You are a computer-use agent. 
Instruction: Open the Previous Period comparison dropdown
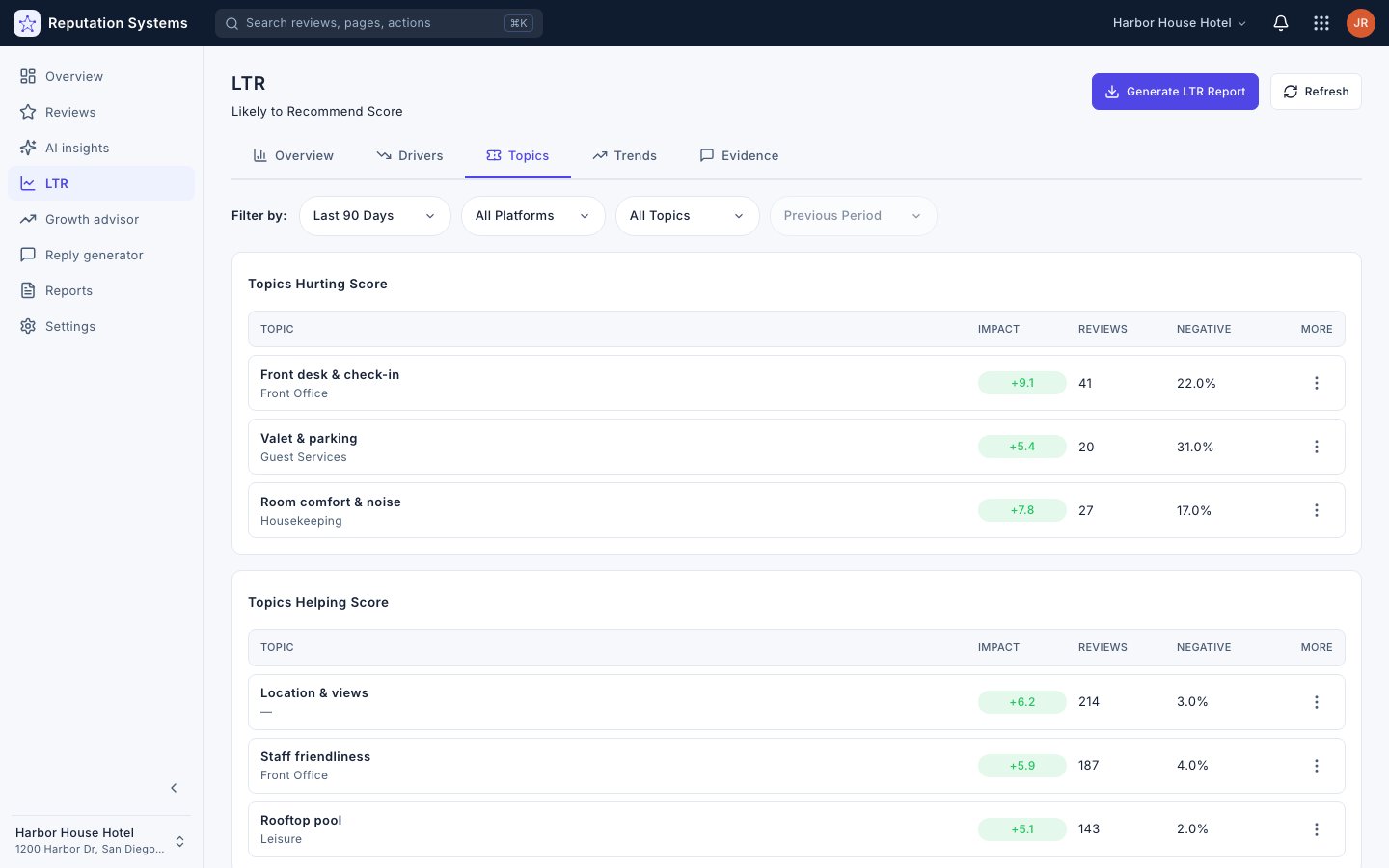tap(854, 216)
